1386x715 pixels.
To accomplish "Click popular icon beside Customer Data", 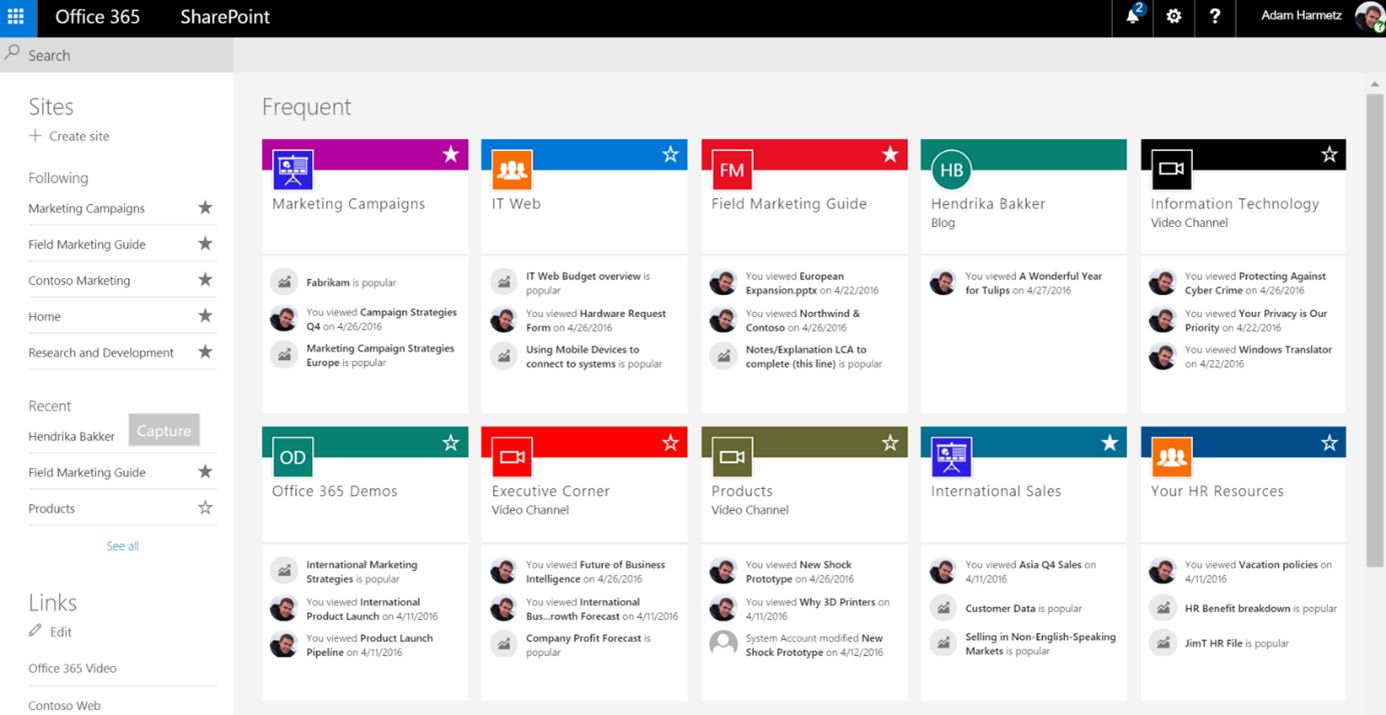I will click(943, 608).
